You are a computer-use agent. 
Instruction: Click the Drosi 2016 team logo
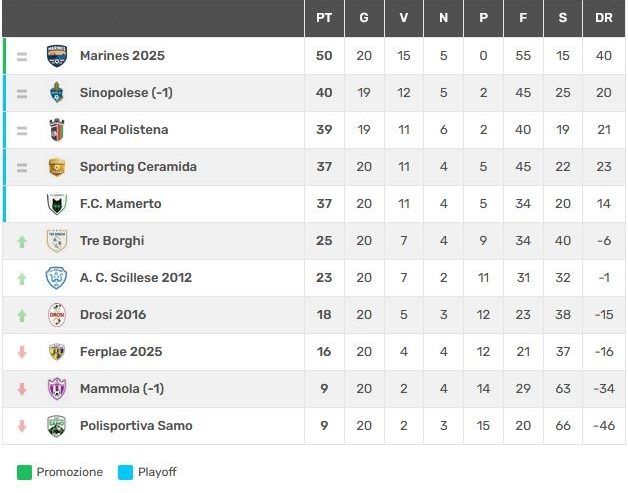57,315
